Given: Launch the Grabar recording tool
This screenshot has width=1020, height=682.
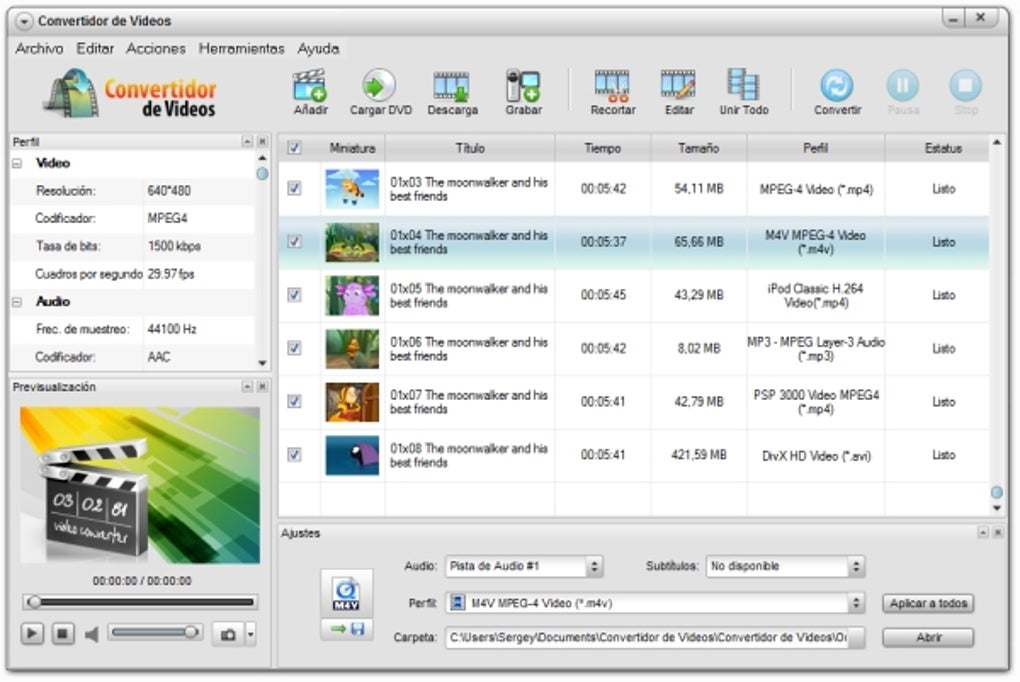Looking at the screenshot, I should tap(523, 86).
